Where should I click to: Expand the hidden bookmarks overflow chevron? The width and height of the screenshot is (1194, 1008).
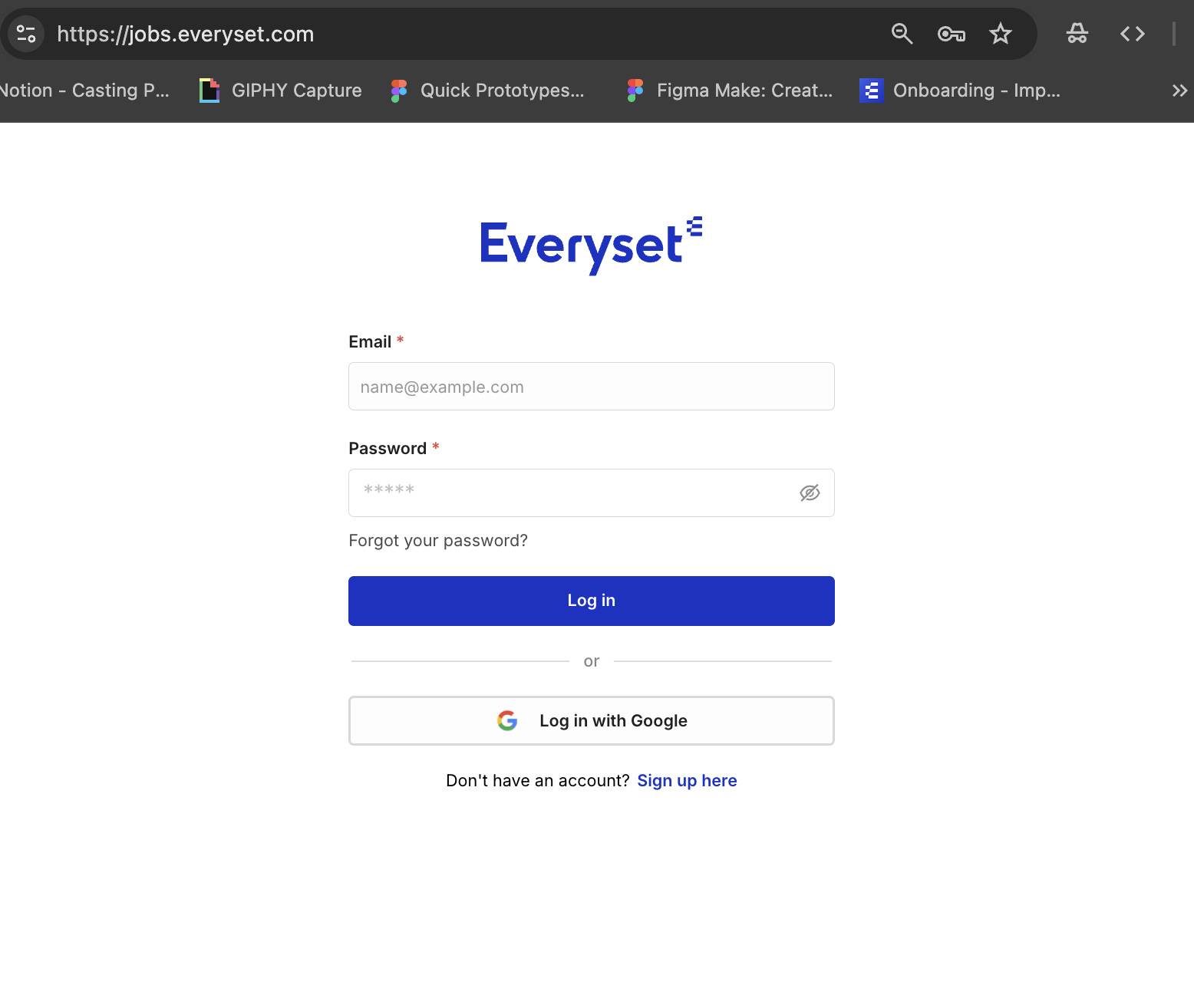(x=1179, y=91)
